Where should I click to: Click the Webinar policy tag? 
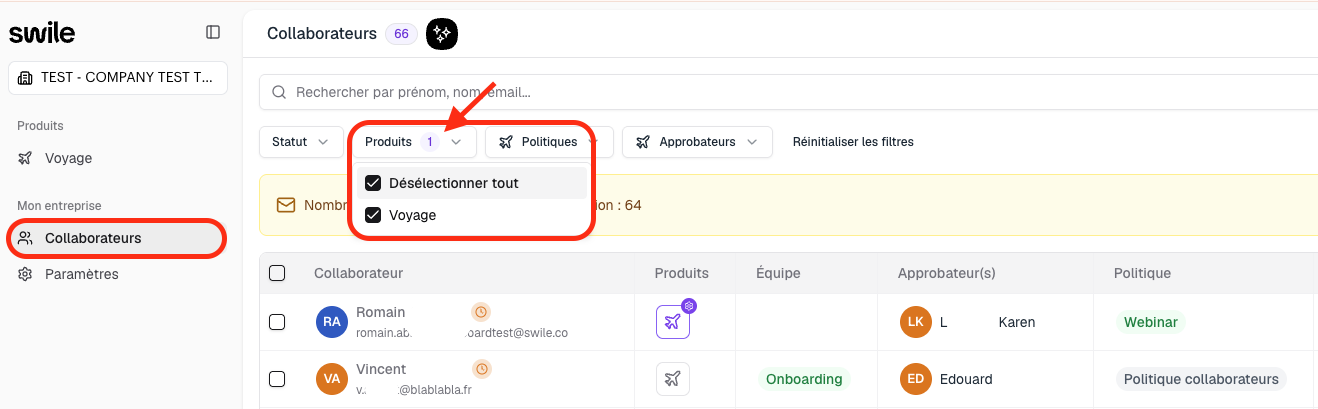1151,322
